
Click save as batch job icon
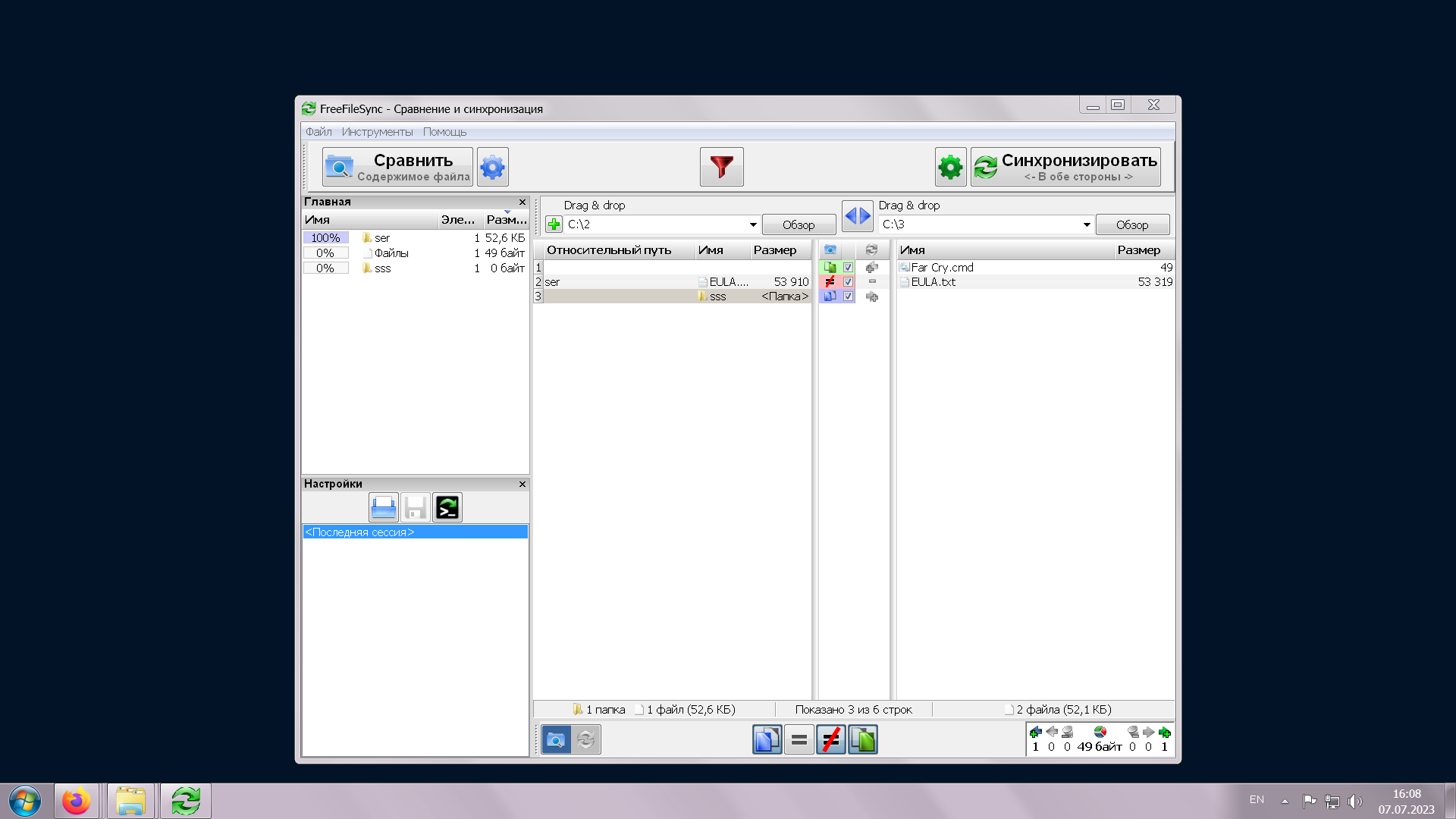(x=447, y=507)
